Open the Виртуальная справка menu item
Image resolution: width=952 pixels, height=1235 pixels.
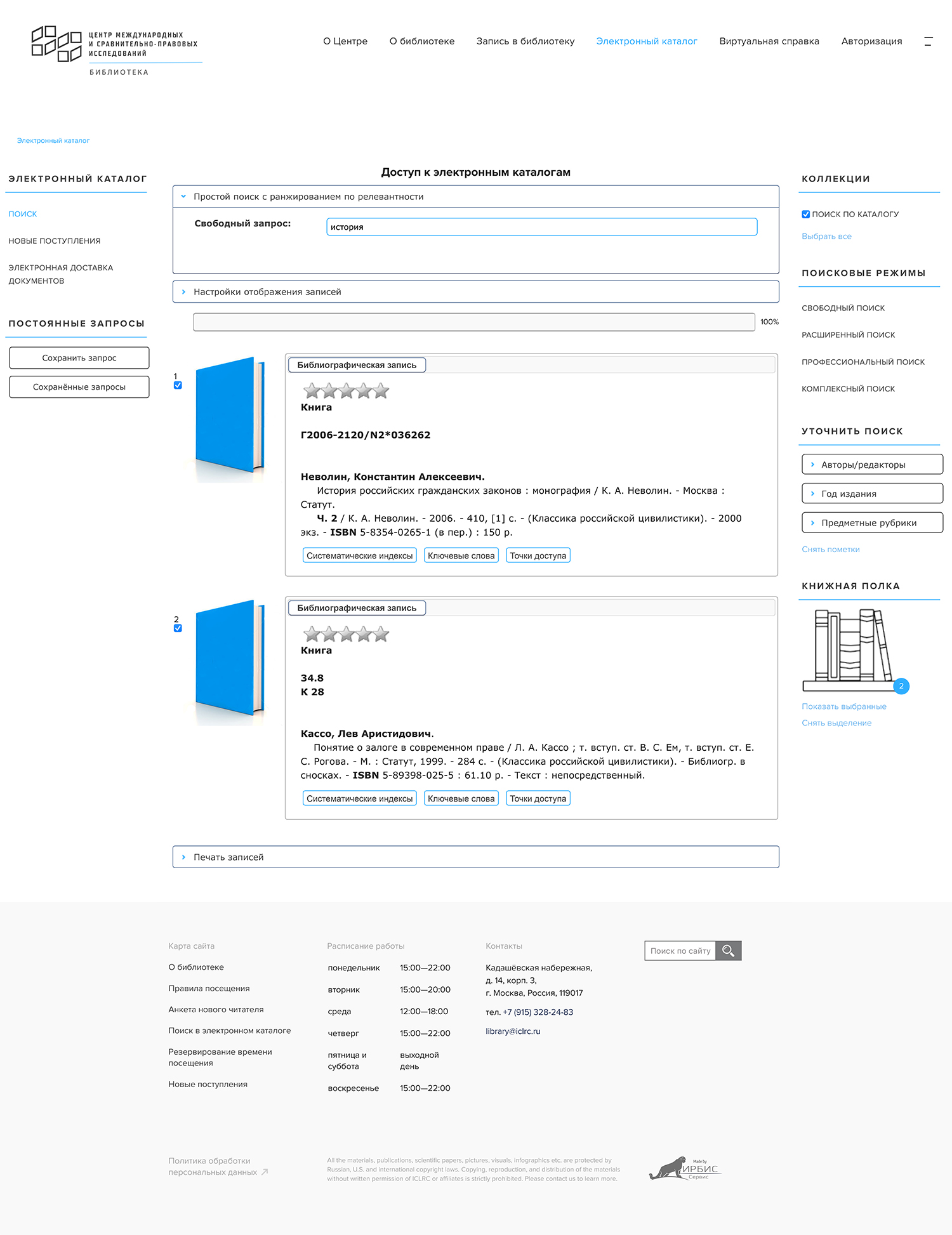click(769, 41)
